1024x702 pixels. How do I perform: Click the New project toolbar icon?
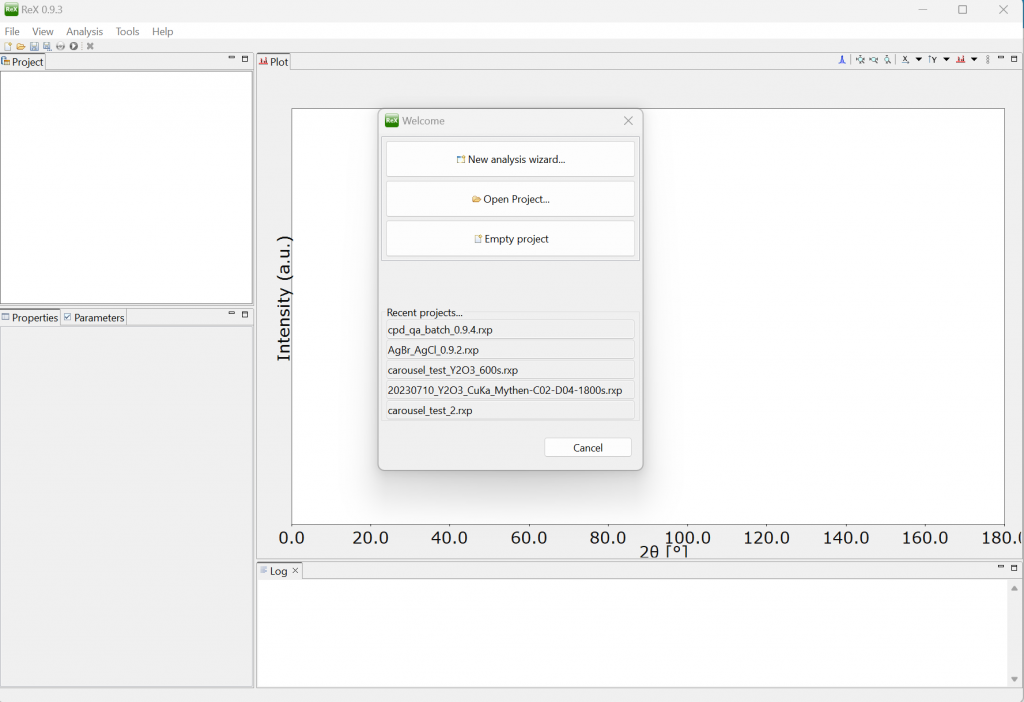tap(8, 46)
